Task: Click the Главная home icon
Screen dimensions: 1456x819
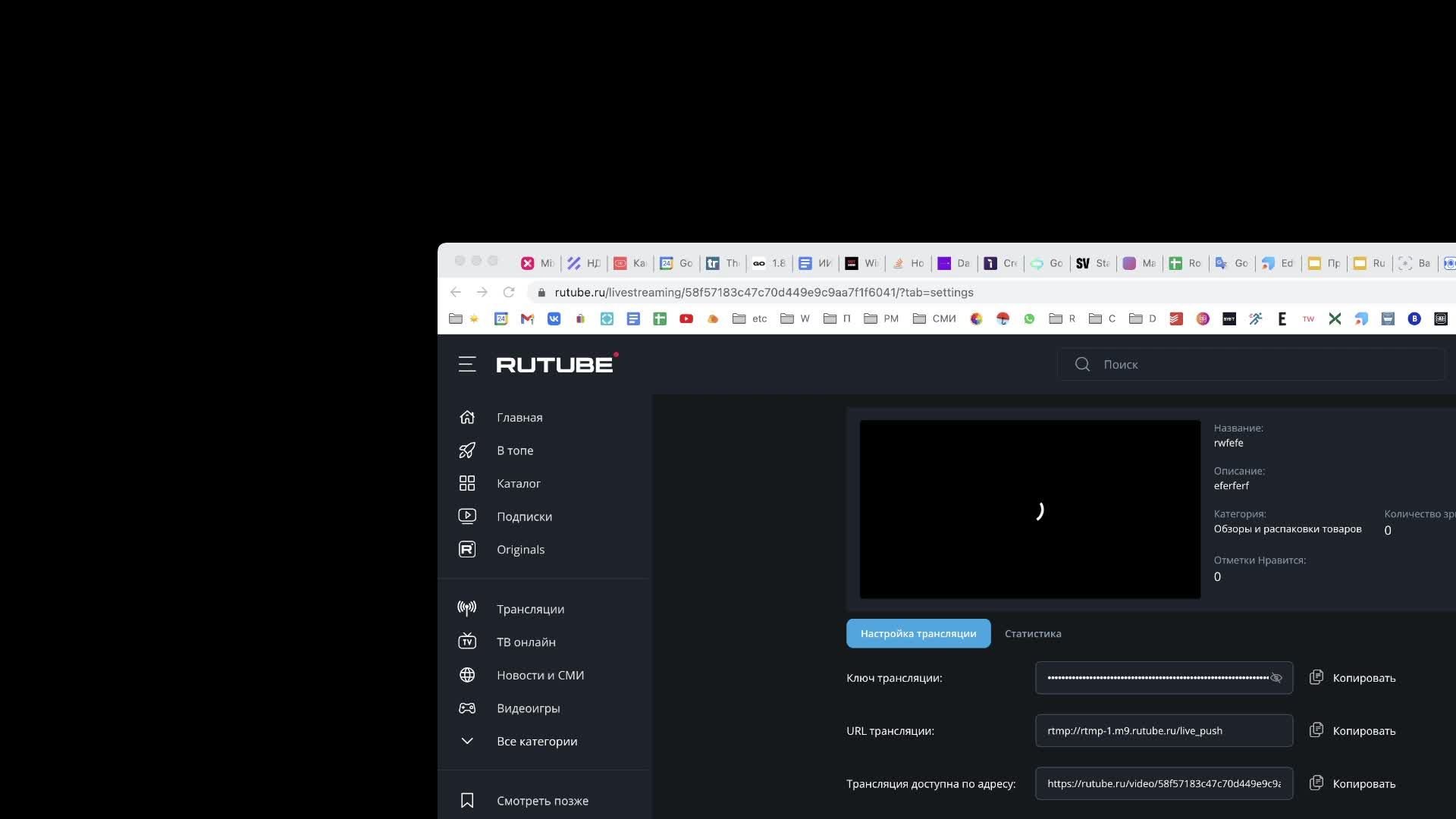Action: pyautogui.click(x=467, y=417)
